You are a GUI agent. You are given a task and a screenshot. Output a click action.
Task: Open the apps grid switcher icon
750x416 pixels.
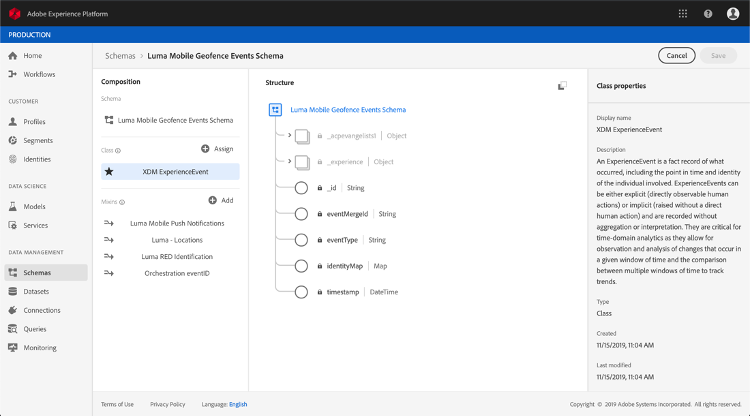tap(683, 14)
